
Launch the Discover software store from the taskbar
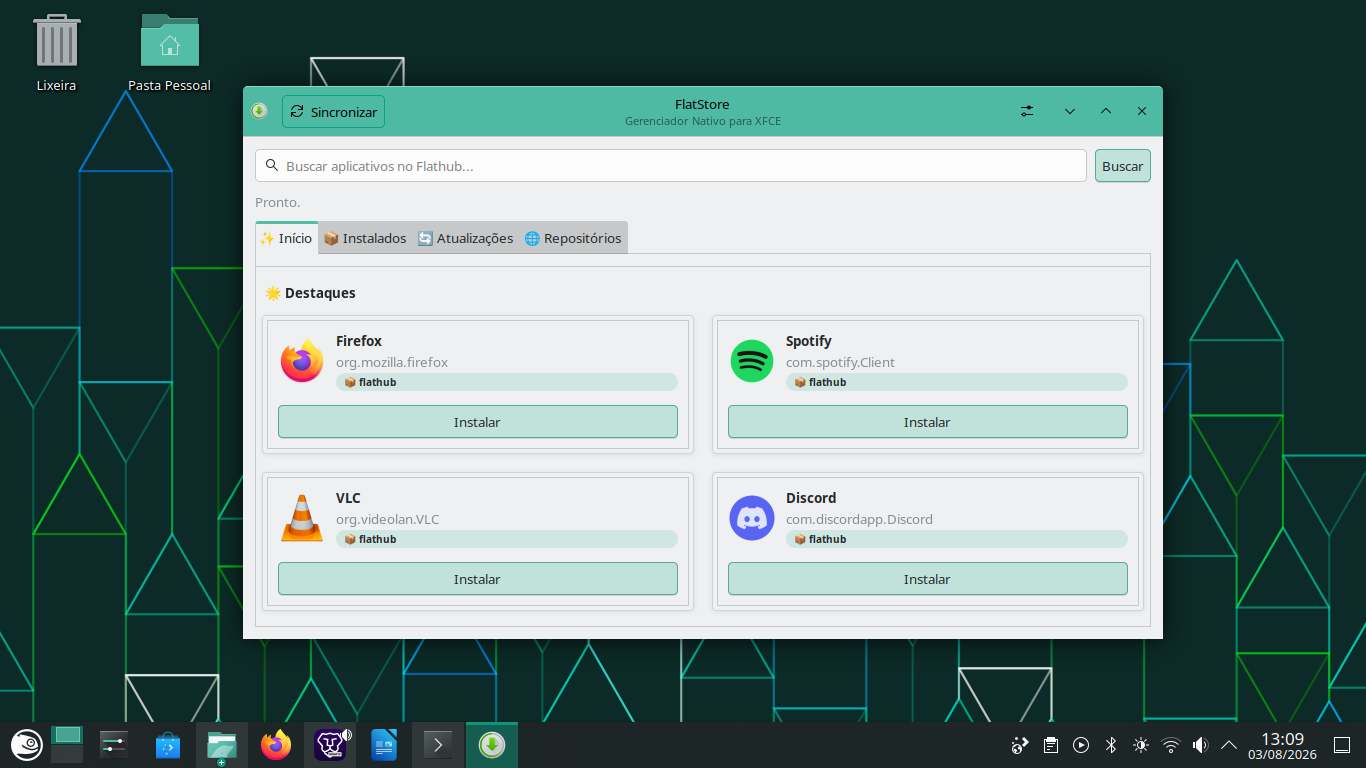(168, 745)
